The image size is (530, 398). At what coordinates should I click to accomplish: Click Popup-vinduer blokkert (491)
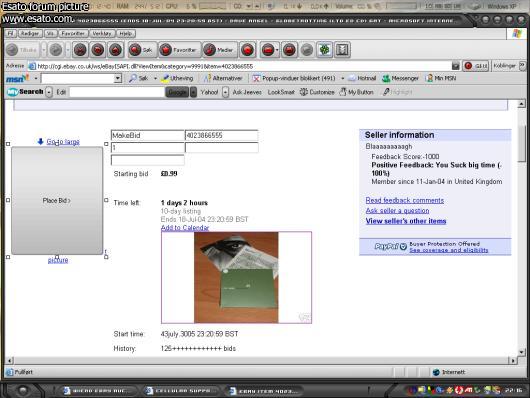point(294,78)
